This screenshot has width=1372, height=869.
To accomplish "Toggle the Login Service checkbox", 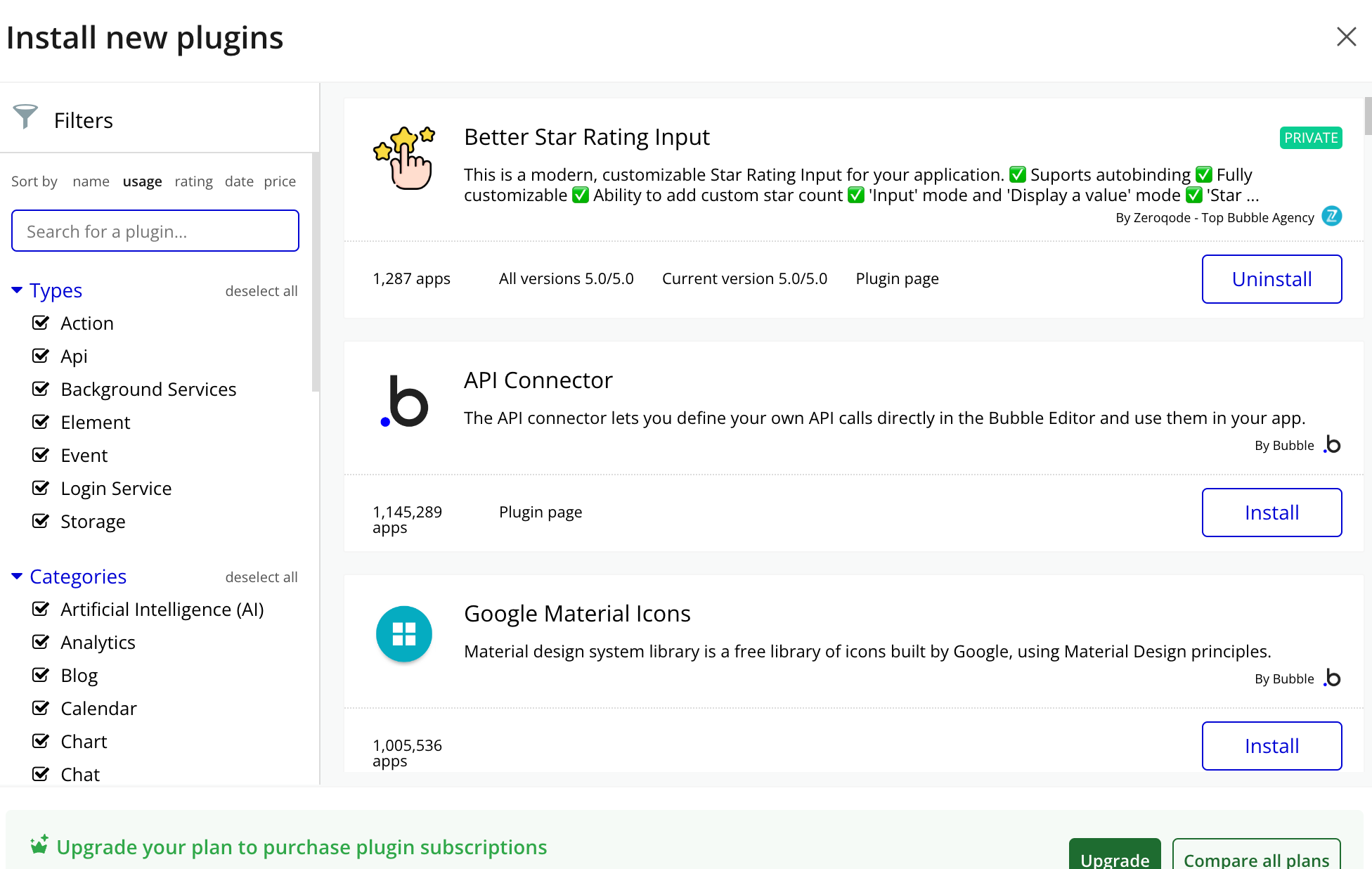I will tap(41, 488).
